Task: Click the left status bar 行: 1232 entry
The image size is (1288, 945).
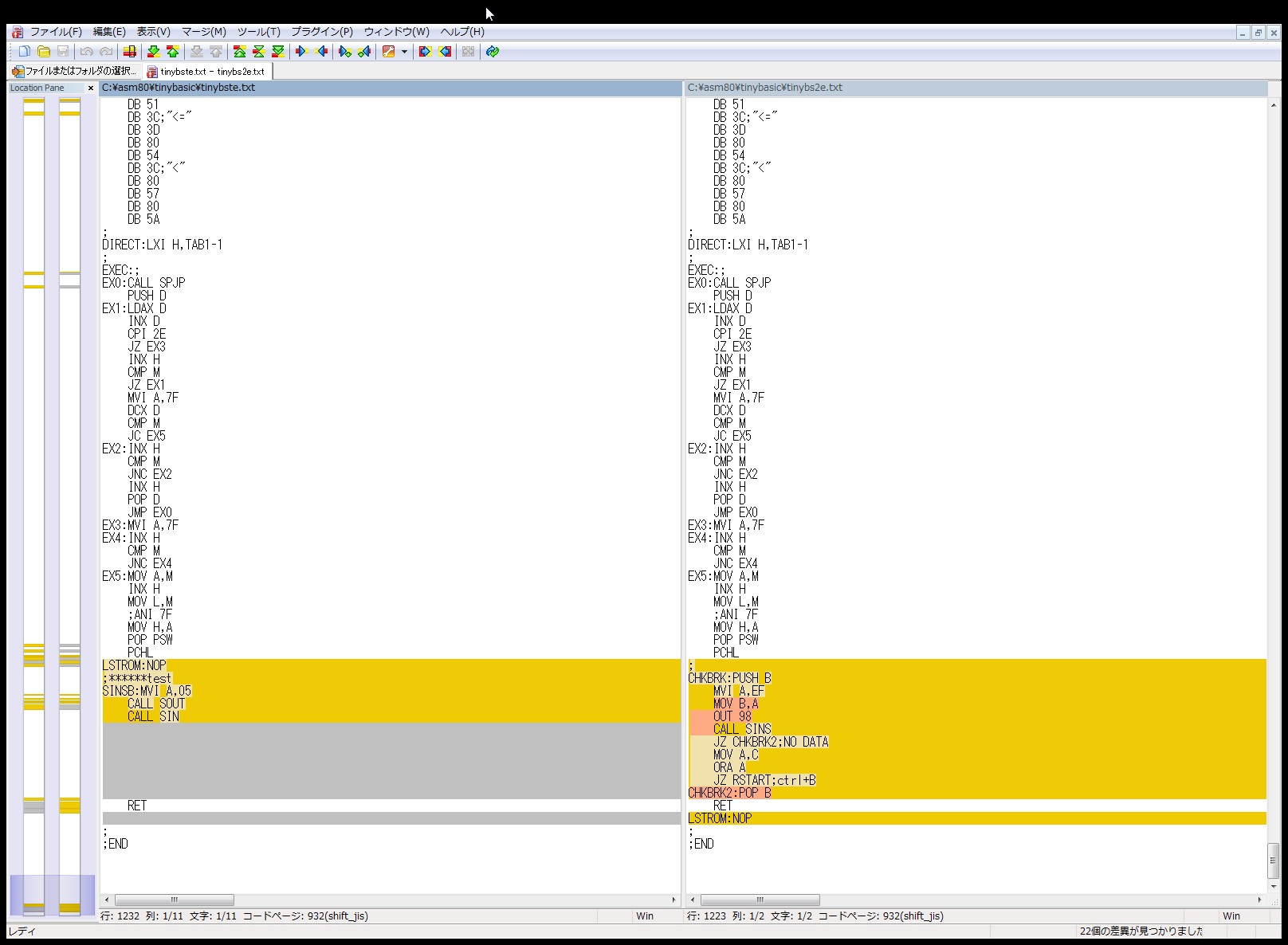Action: coord(120,916)
